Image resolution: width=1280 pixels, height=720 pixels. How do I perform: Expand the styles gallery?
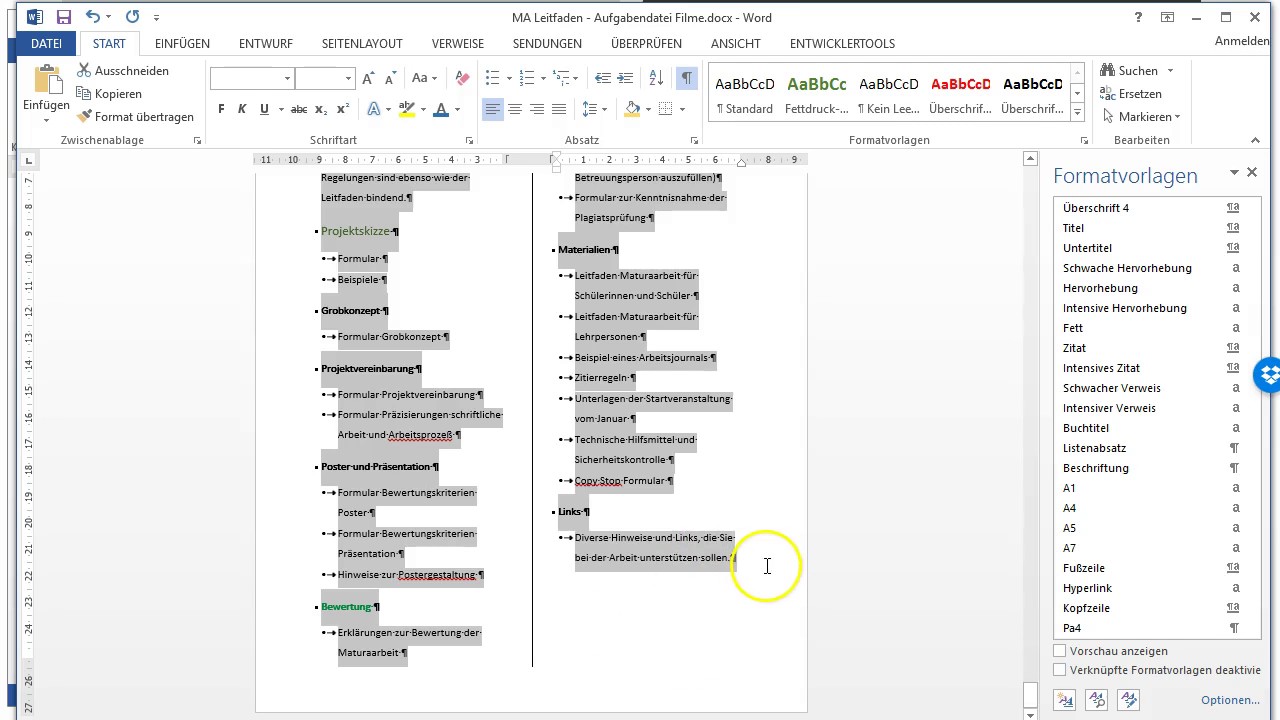(1077, 113)
